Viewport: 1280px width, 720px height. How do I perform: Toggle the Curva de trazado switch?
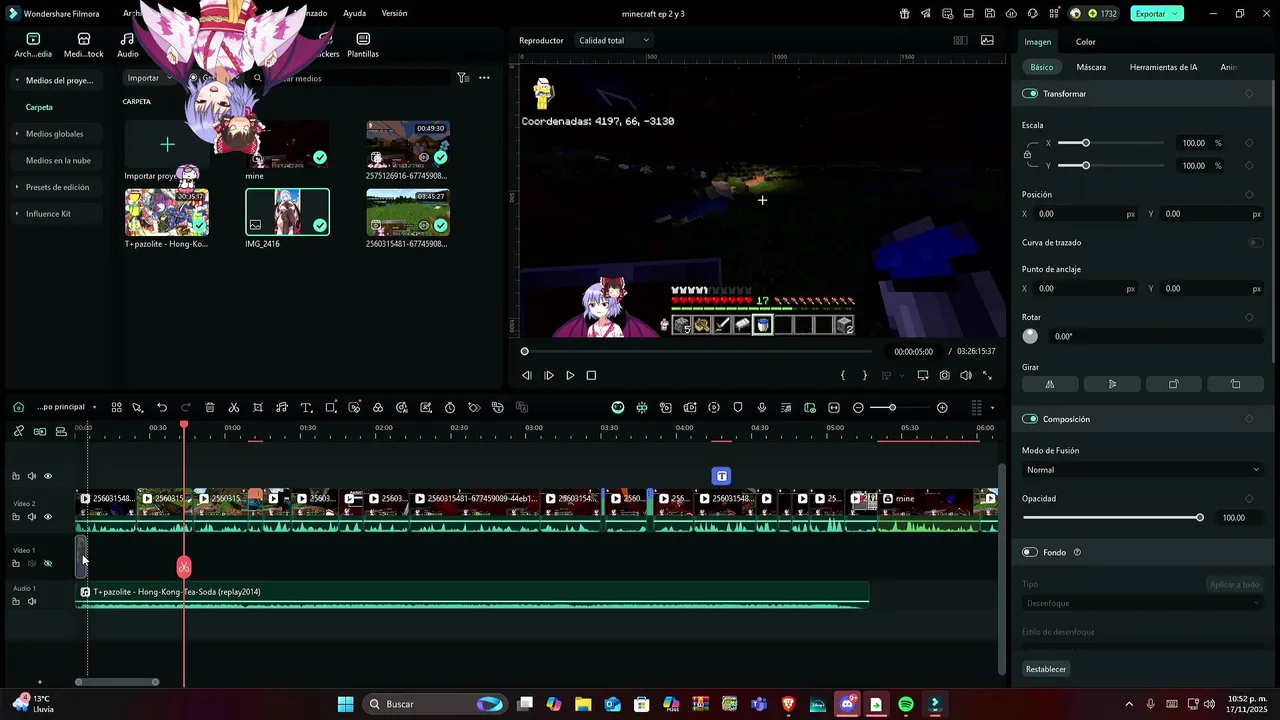(x=1255, y=242)
